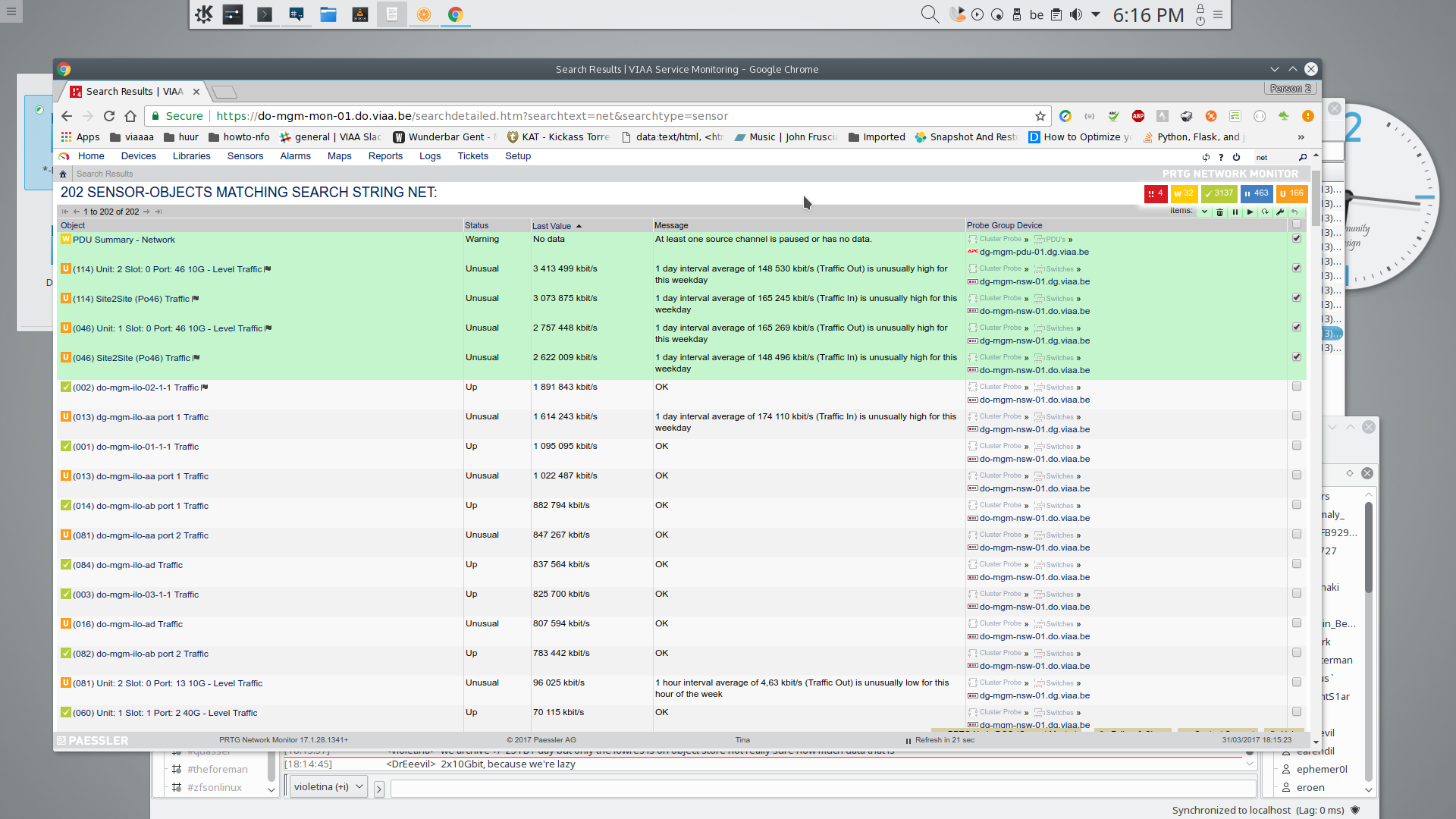Open the Alarms menu

pyautogui.click(x=295, y=156)
